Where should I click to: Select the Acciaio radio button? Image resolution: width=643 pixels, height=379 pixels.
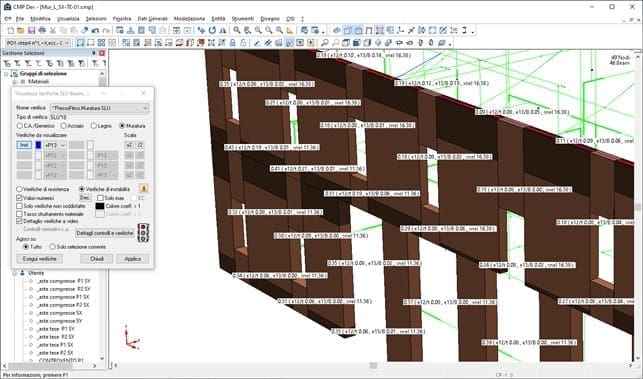click(x=63, y=126)
